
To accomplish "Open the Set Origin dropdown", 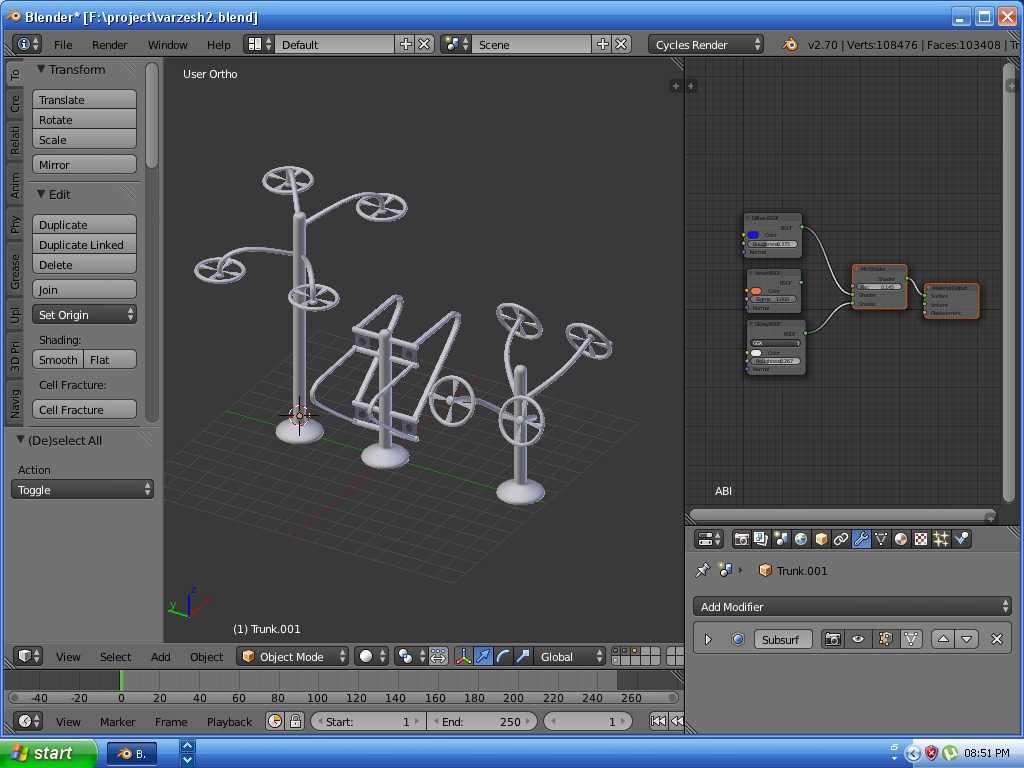I will pos(84,314).
